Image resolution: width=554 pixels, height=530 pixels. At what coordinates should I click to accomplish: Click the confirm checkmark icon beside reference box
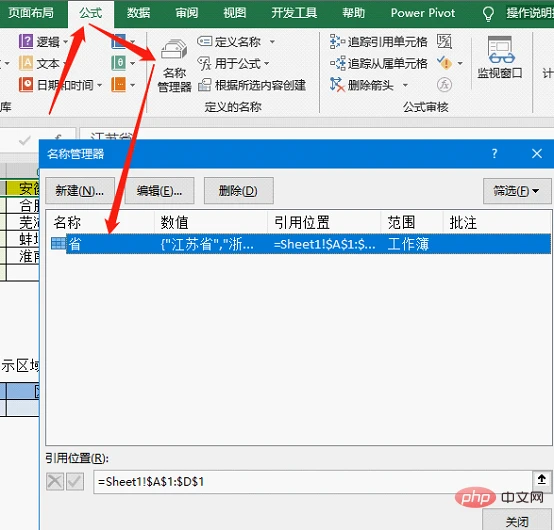[75, 481]
